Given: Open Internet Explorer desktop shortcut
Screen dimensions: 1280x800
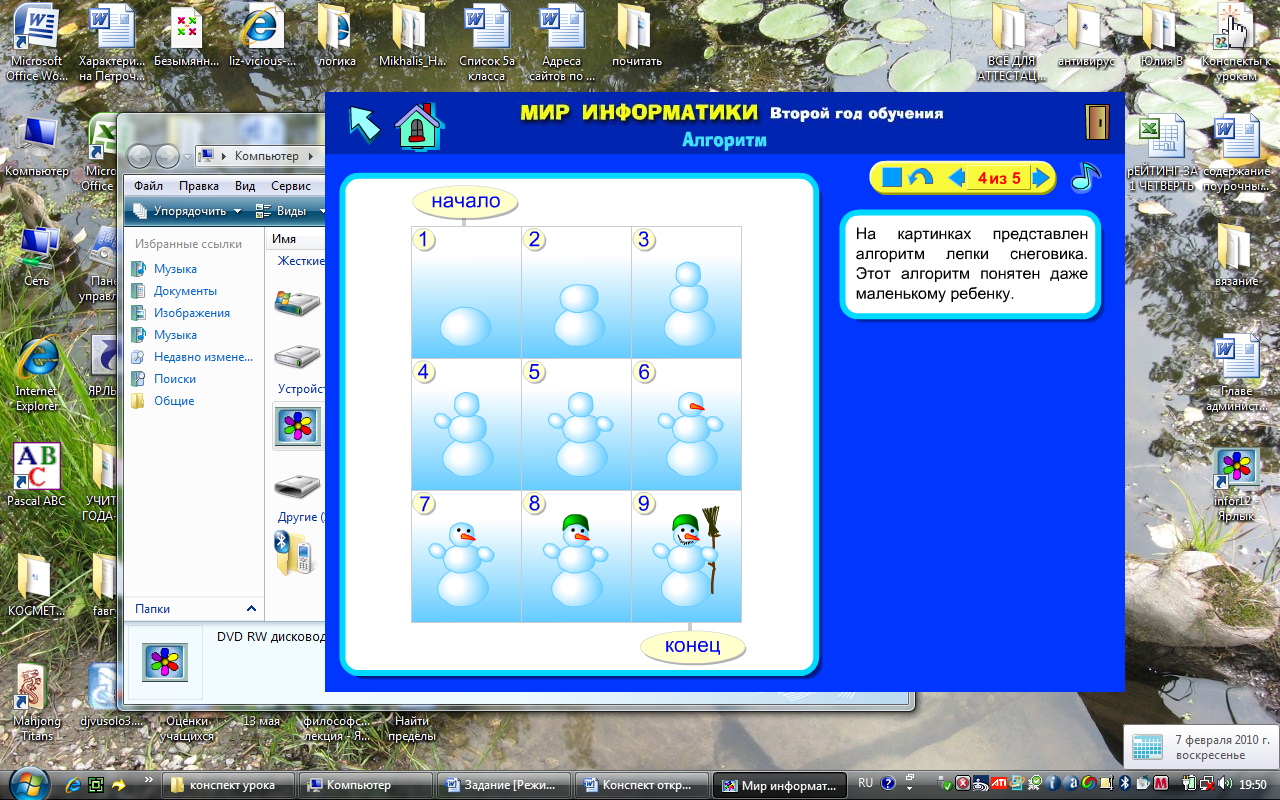Looking at the screenshot, I should (x=37, y=372).
